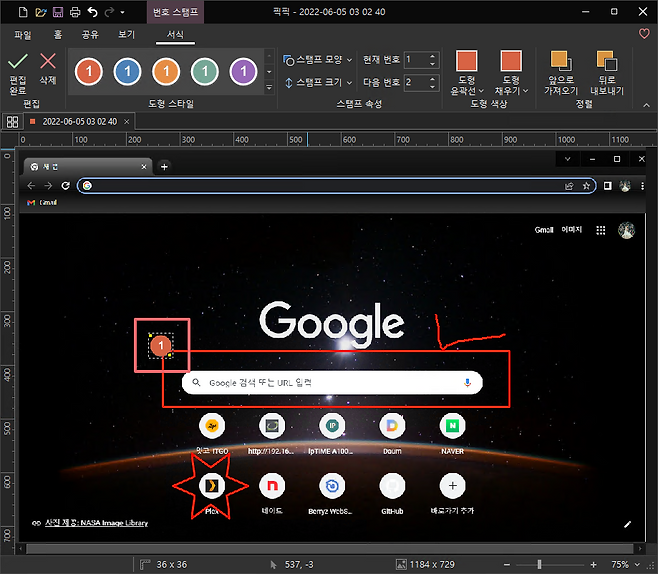Select the 서식 tab
The height and width of the screenshot is (574, 658).
175,35
